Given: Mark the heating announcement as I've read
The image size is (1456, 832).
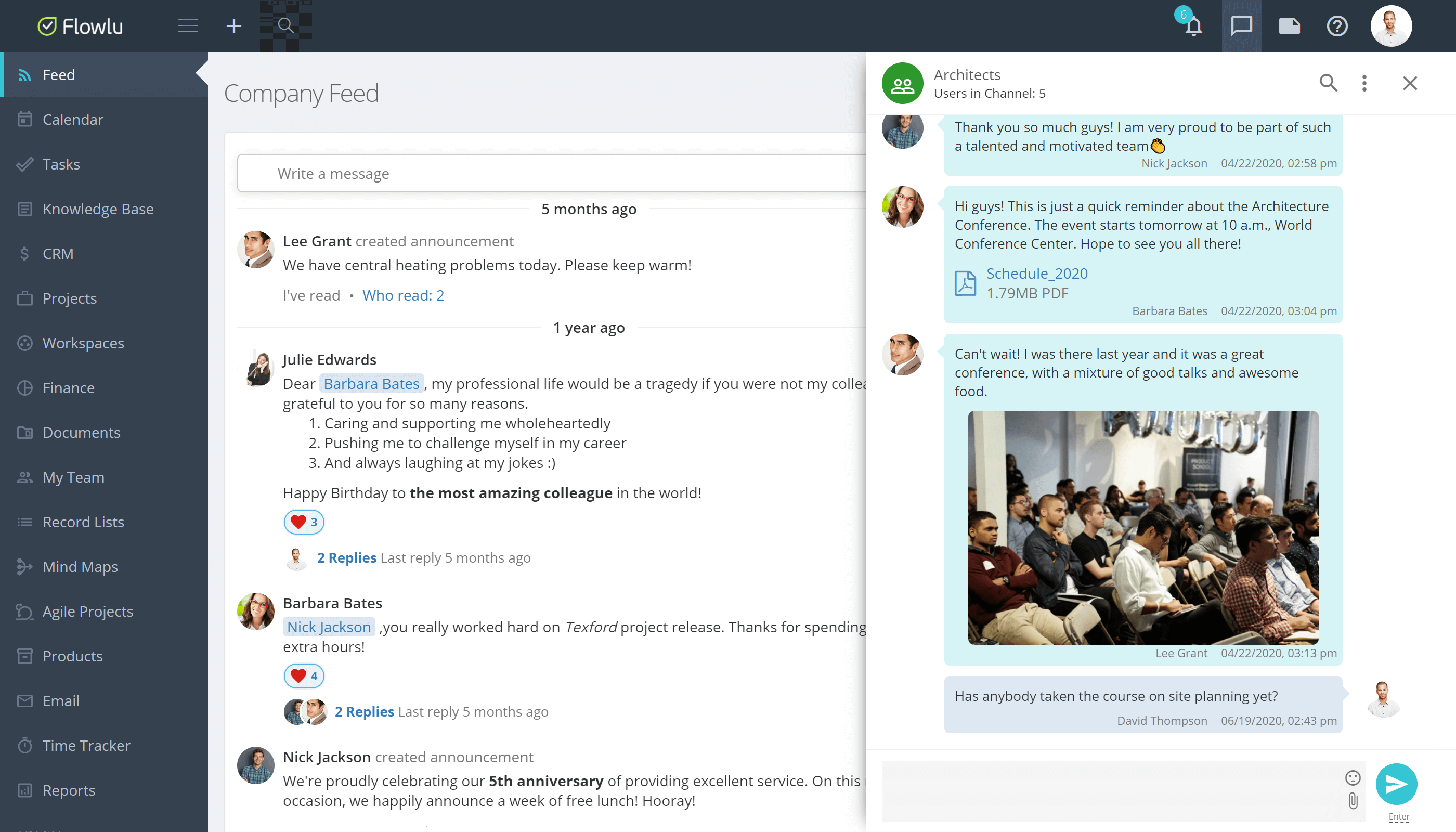Looking at the screenshot, I should (x=311, y=295).
